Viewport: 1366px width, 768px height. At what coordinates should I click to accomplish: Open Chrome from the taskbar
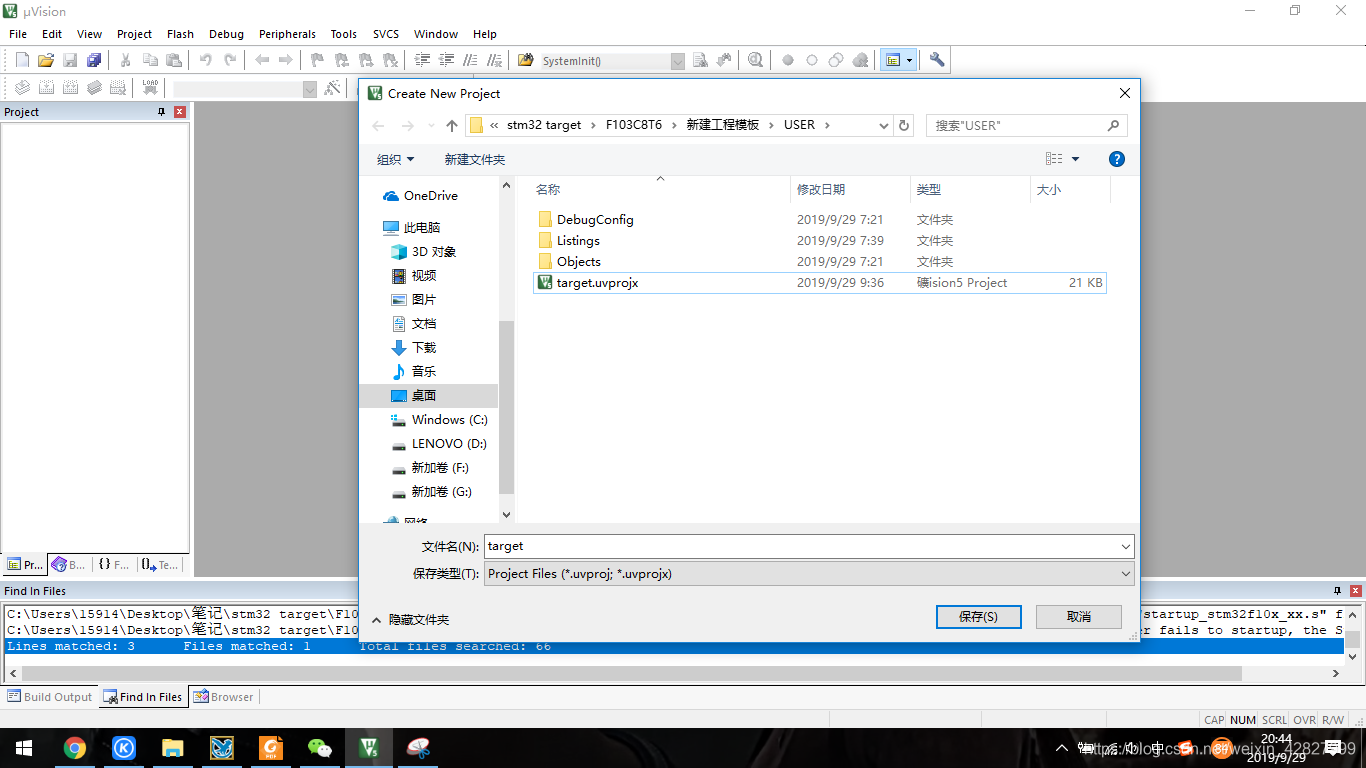74,748
